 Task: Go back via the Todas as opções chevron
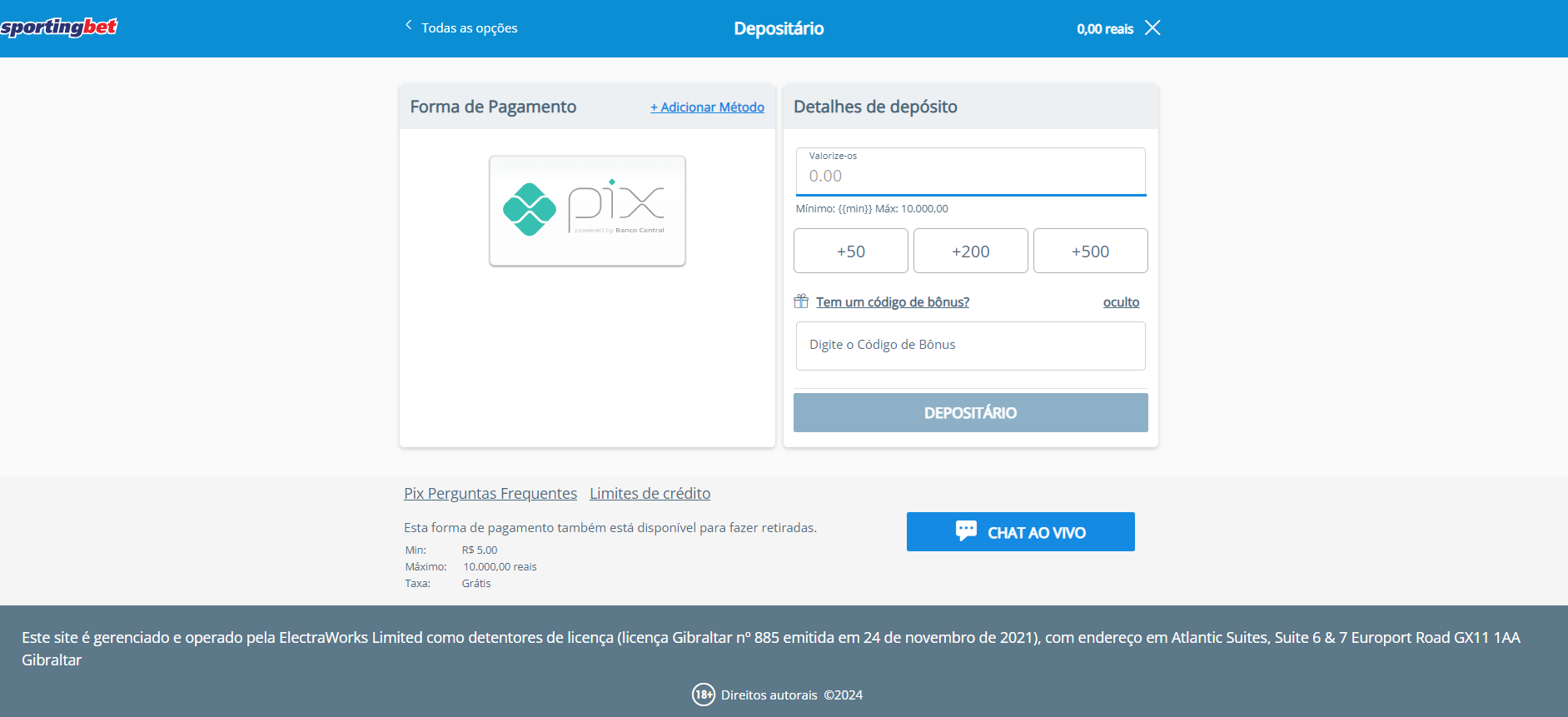coord(409,26)
